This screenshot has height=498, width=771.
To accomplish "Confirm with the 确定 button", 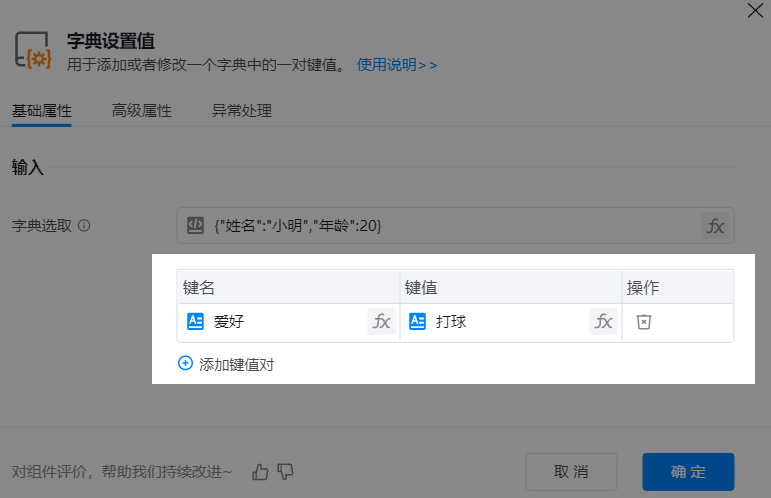I will click(x=688, y=471).
